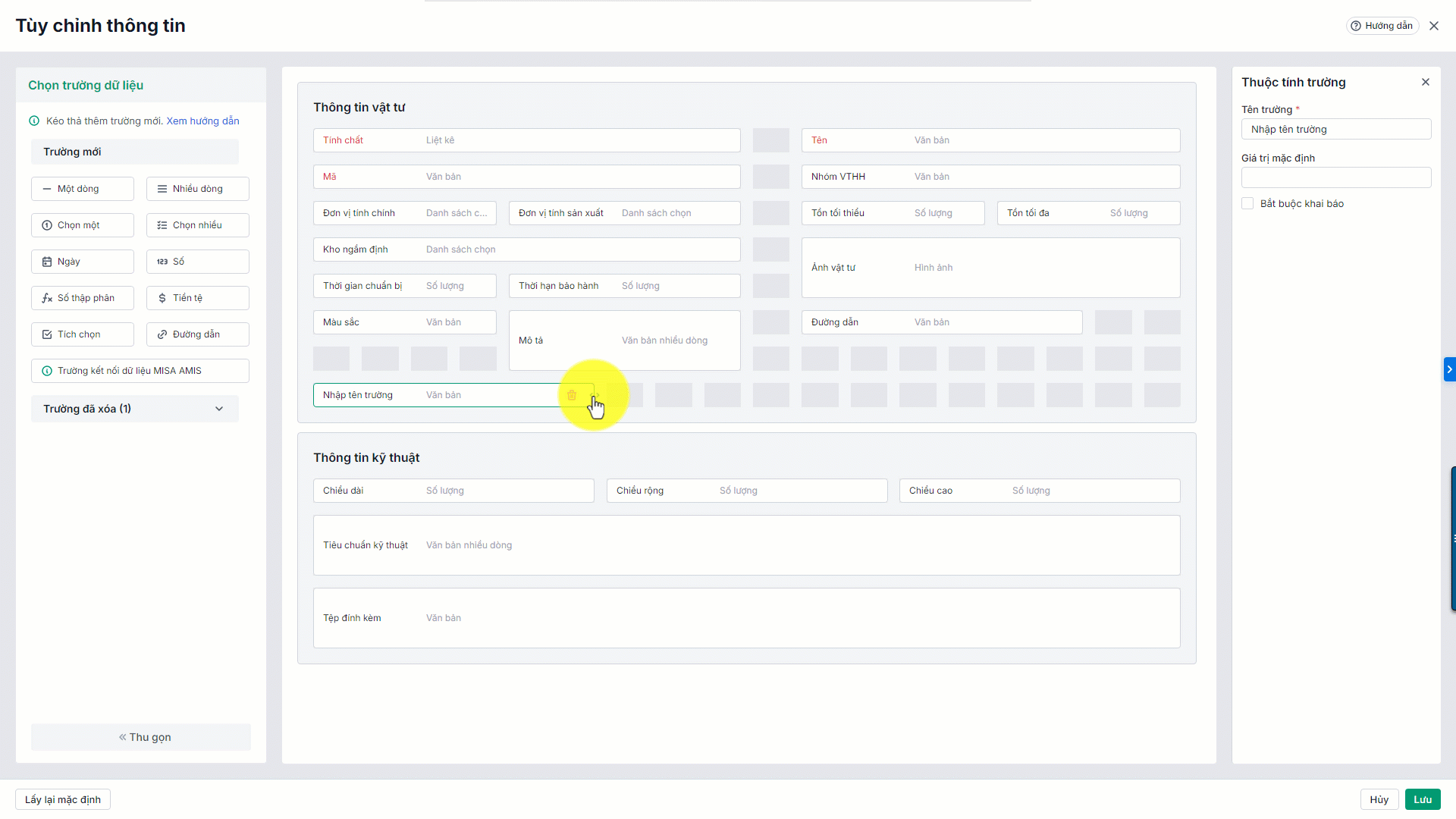The width and height of the screenshot is (1456, 819).
Task: Pick the Ngày date field type
Action: click(83, 262)
